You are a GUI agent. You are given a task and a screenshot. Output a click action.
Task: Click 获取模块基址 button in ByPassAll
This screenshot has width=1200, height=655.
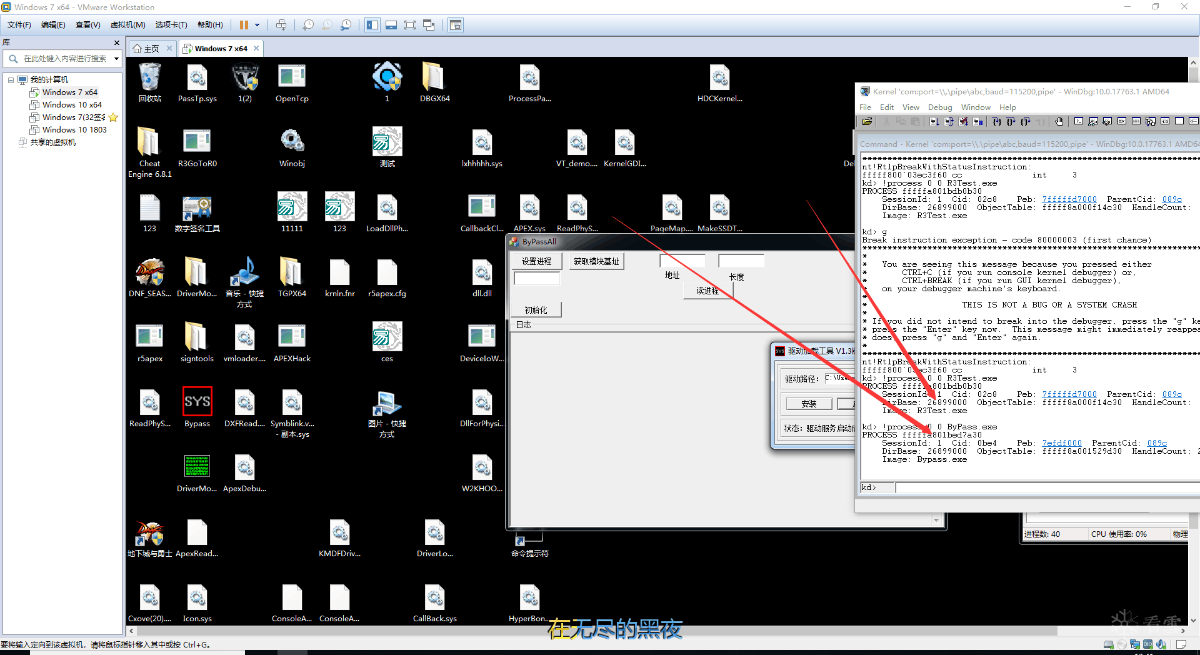[596, 261]
